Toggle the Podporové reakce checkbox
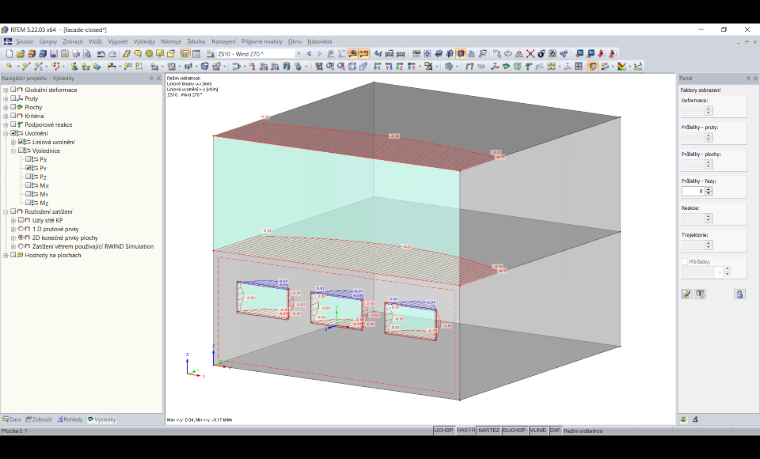The image size is (760, 459). point(14,125)
